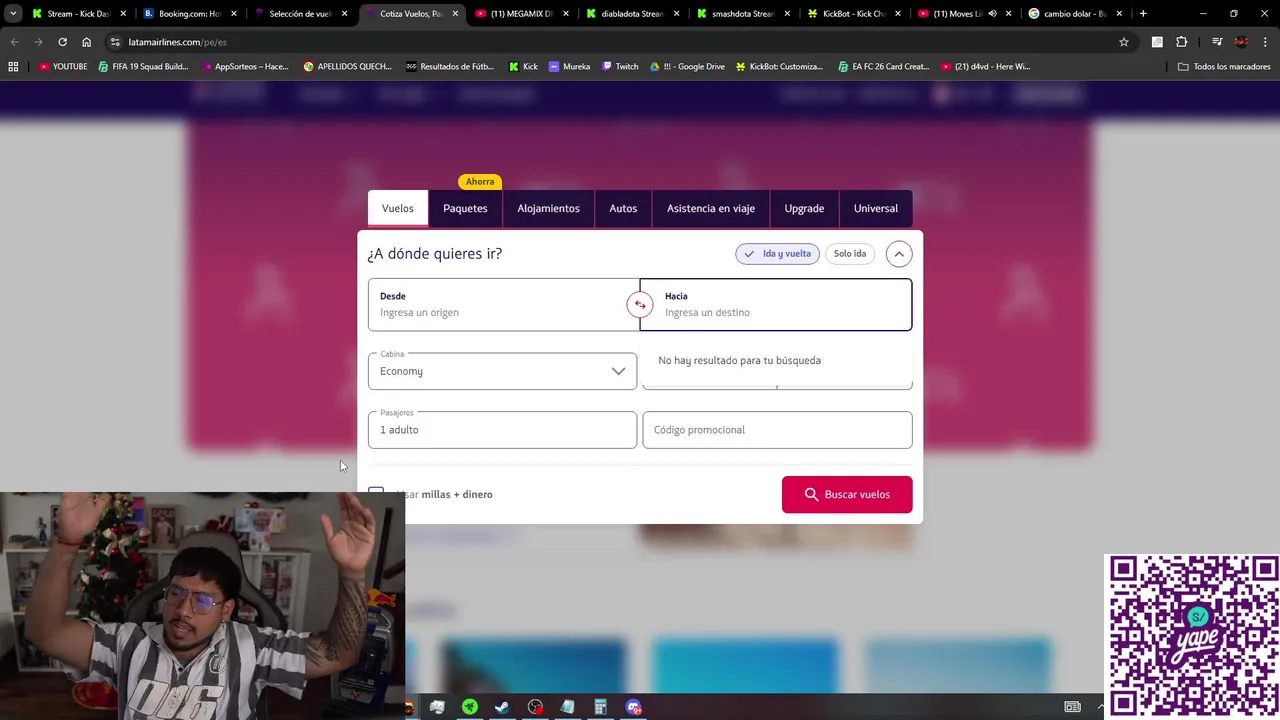Open the Razer green taskbar icon
1280x720 pixels.
point(469,707)
